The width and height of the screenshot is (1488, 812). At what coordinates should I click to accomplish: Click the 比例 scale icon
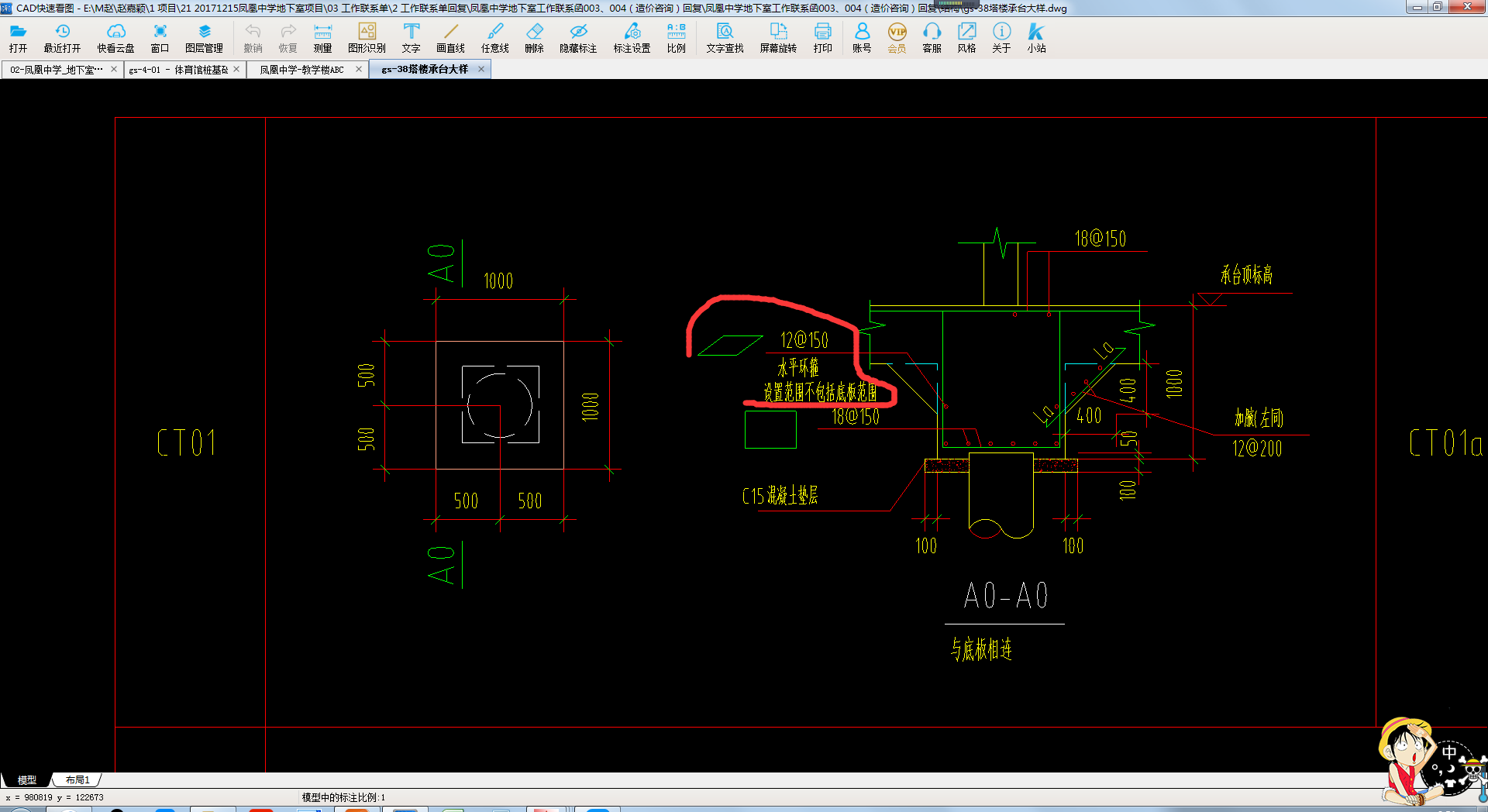pyautogui.click(x=676, y=37)
